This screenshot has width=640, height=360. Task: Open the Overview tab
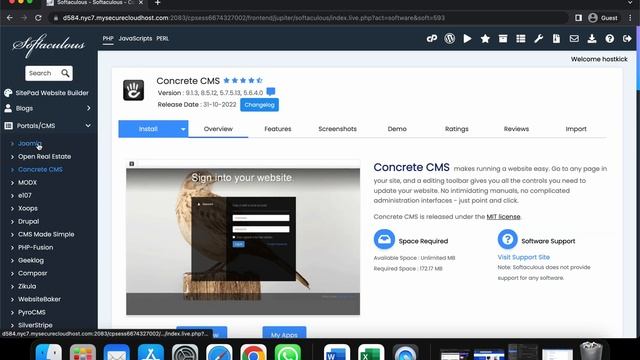click(x=218, y=129)
